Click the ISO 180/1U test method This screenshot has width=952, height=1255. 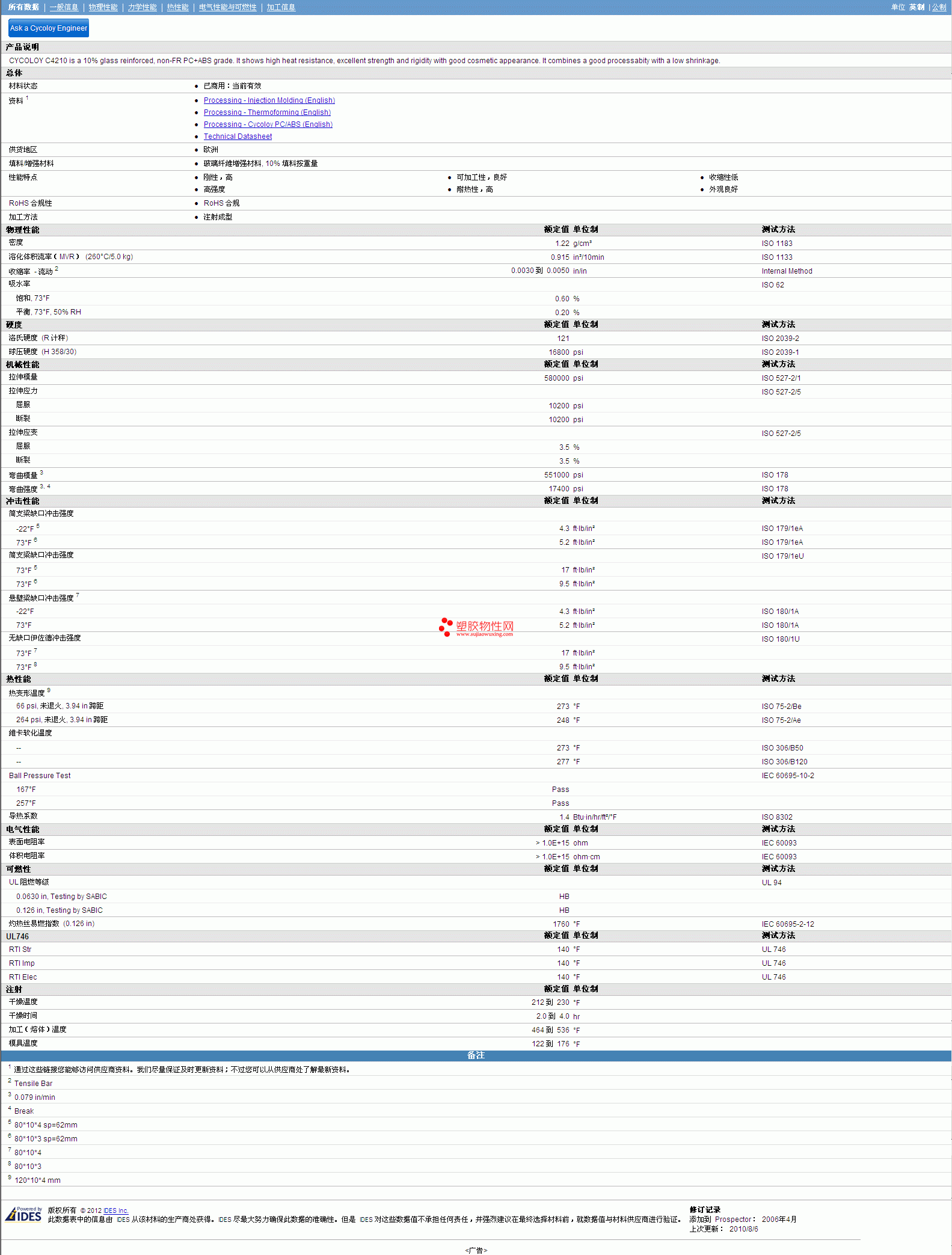click(781, 639)
